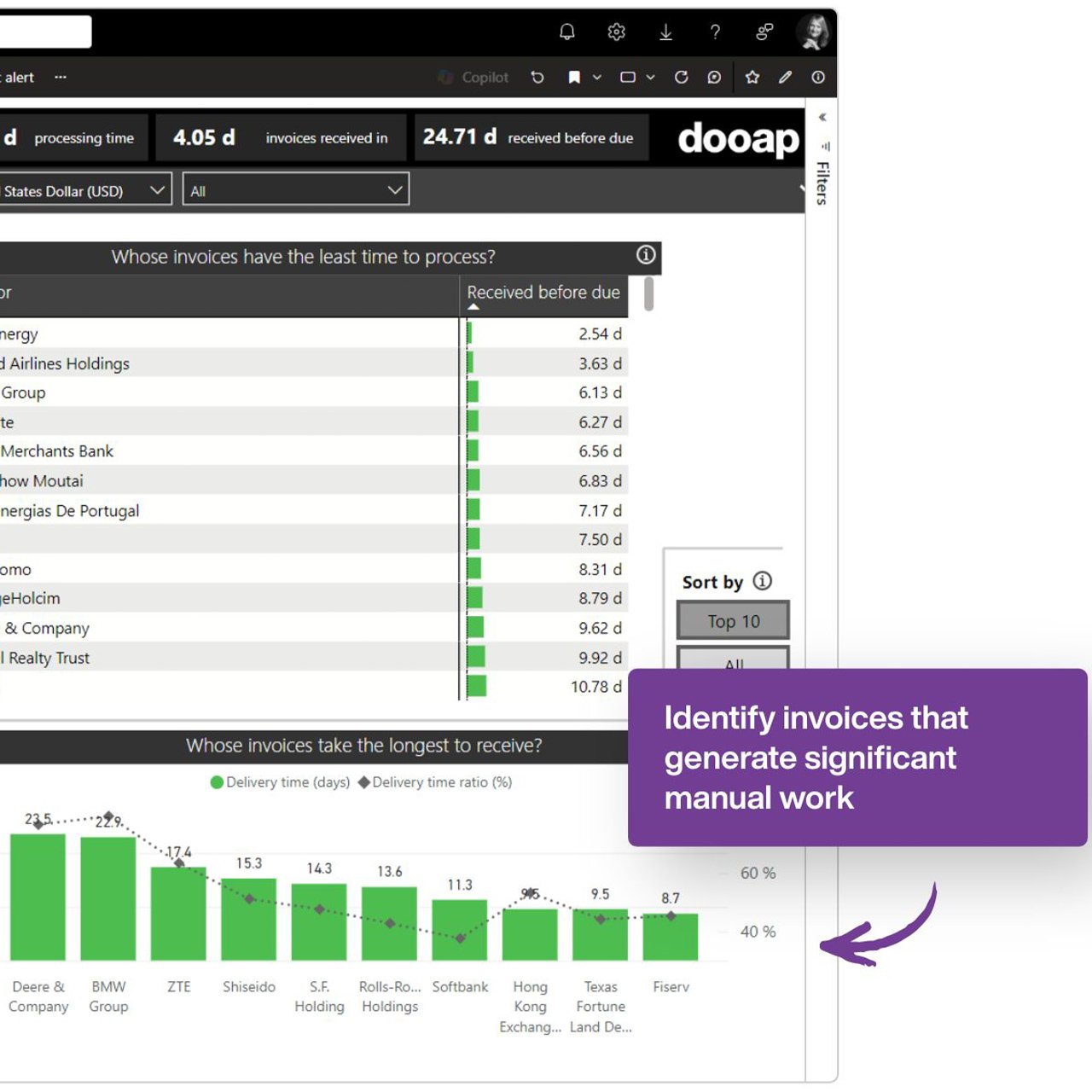The image size is (1092, 1092).
Task: Refresh visuals using the refresh icon
Action: (x=681, y=78)
